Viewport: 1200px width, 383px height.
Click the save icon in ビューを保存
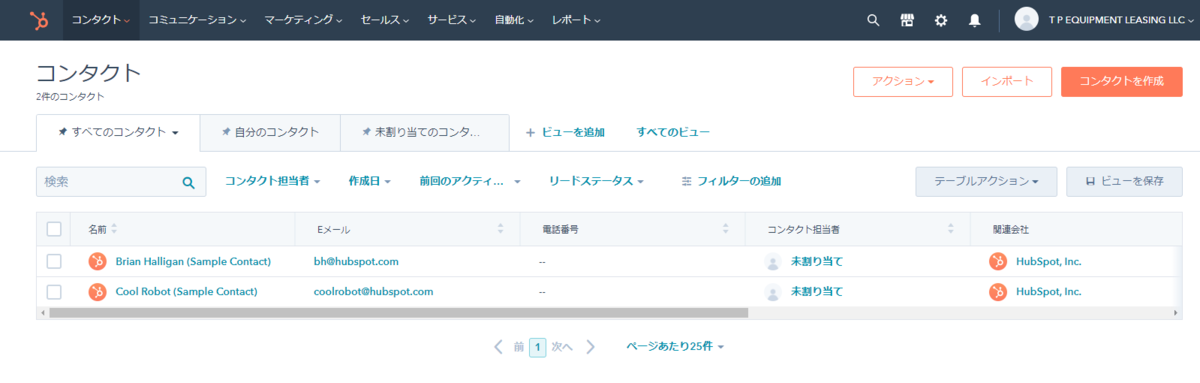coord(1090,182)
